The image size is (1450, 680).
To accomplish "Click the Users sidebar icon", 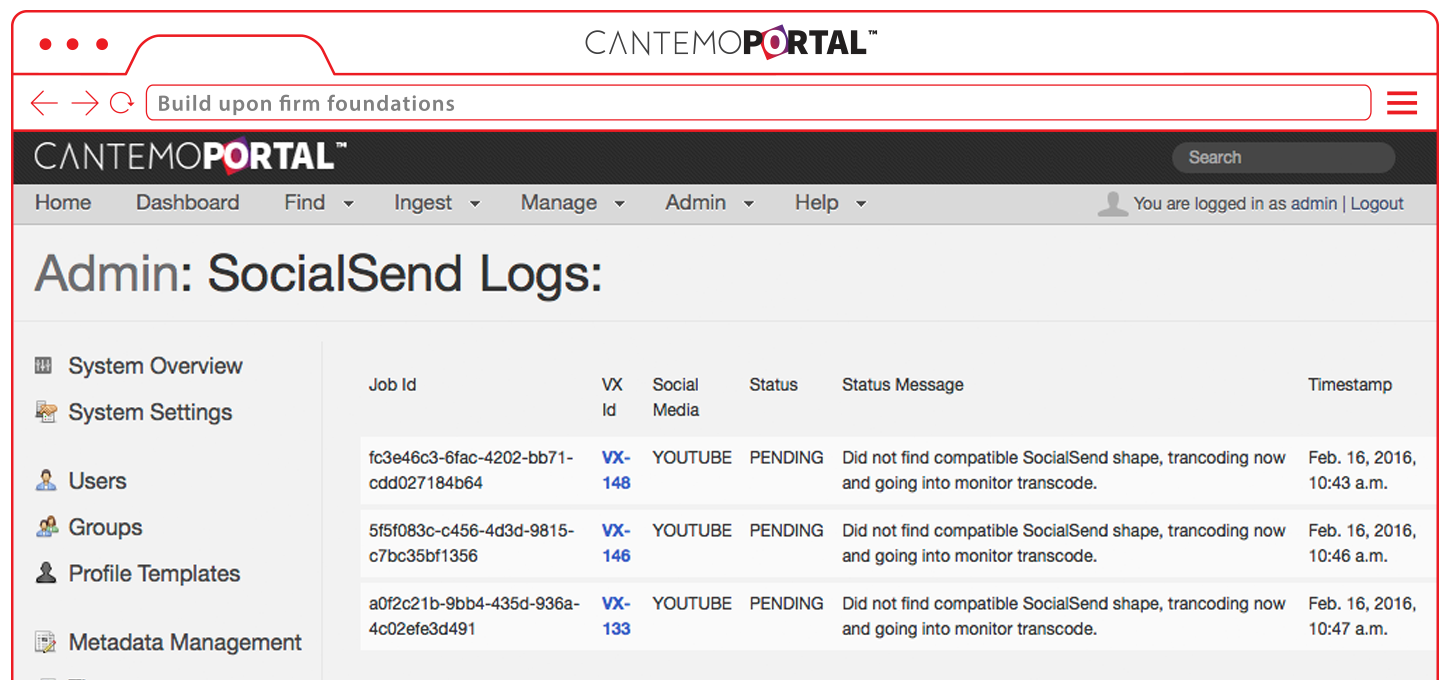I will coord(46,480).
